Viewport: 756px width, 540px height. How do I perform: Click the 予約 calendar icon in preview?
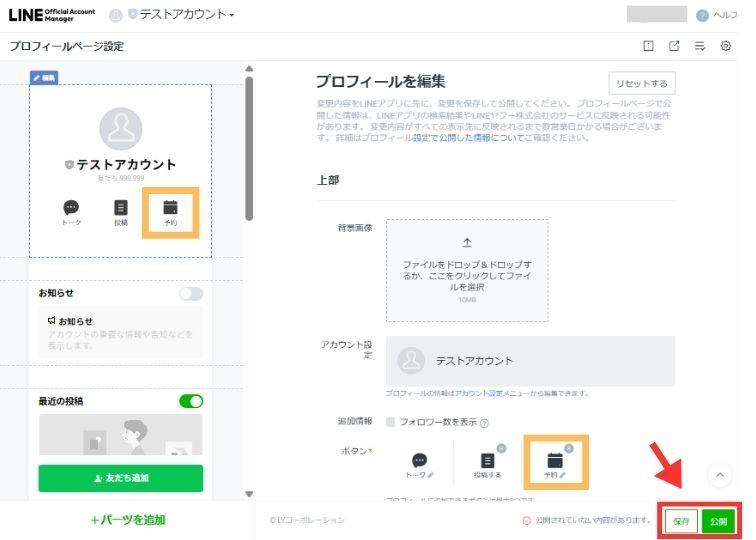[x=170, y=213]
